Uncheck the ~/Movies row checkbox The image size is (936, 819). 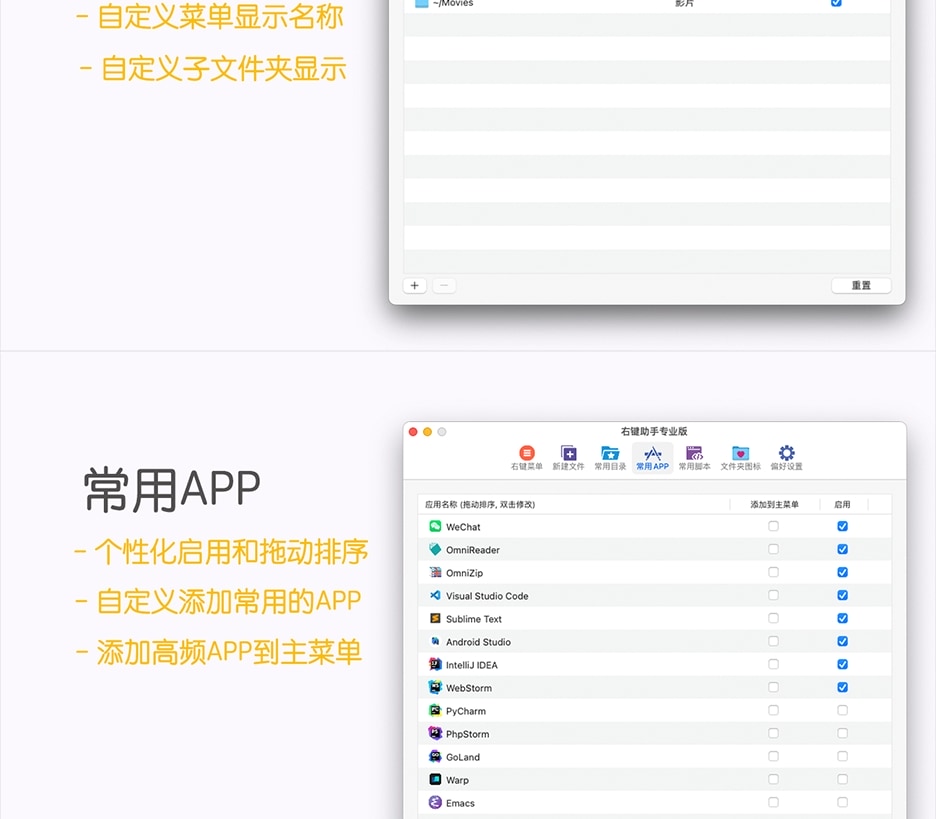[x=836, y=2]
